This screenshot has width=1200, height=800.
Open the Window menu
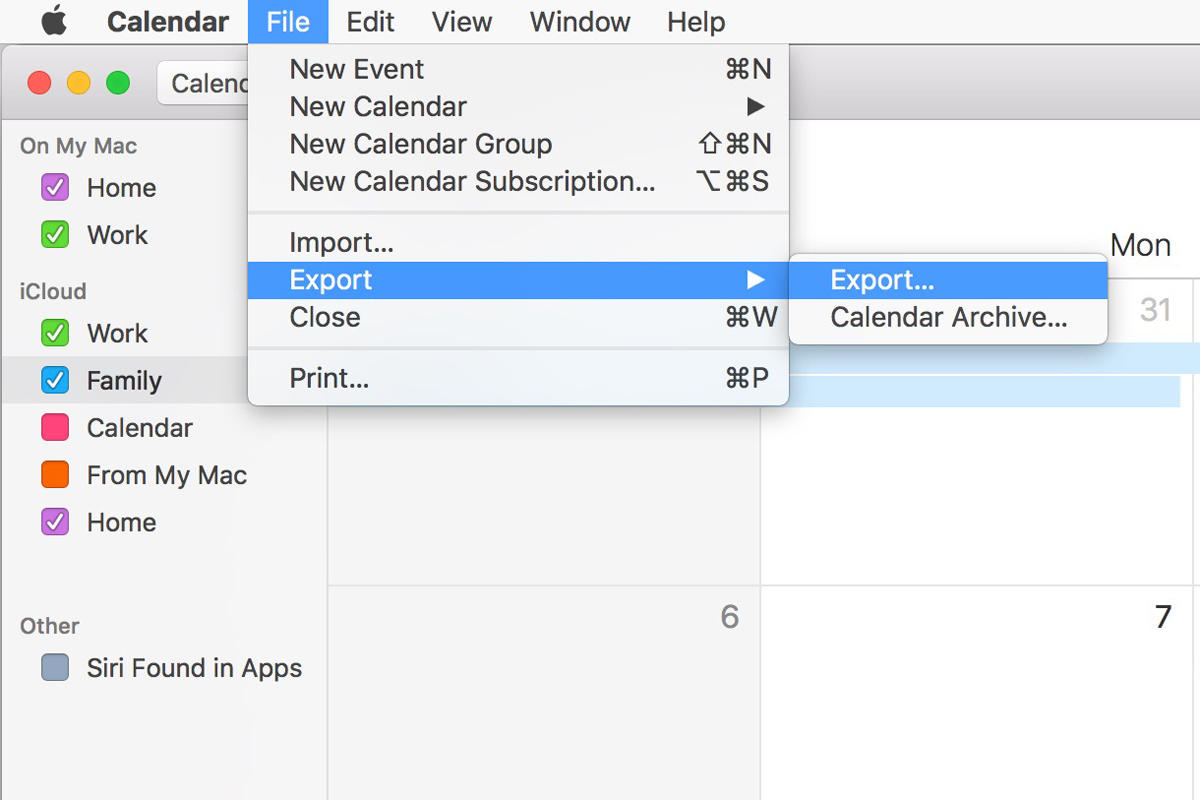pos(580,22)
